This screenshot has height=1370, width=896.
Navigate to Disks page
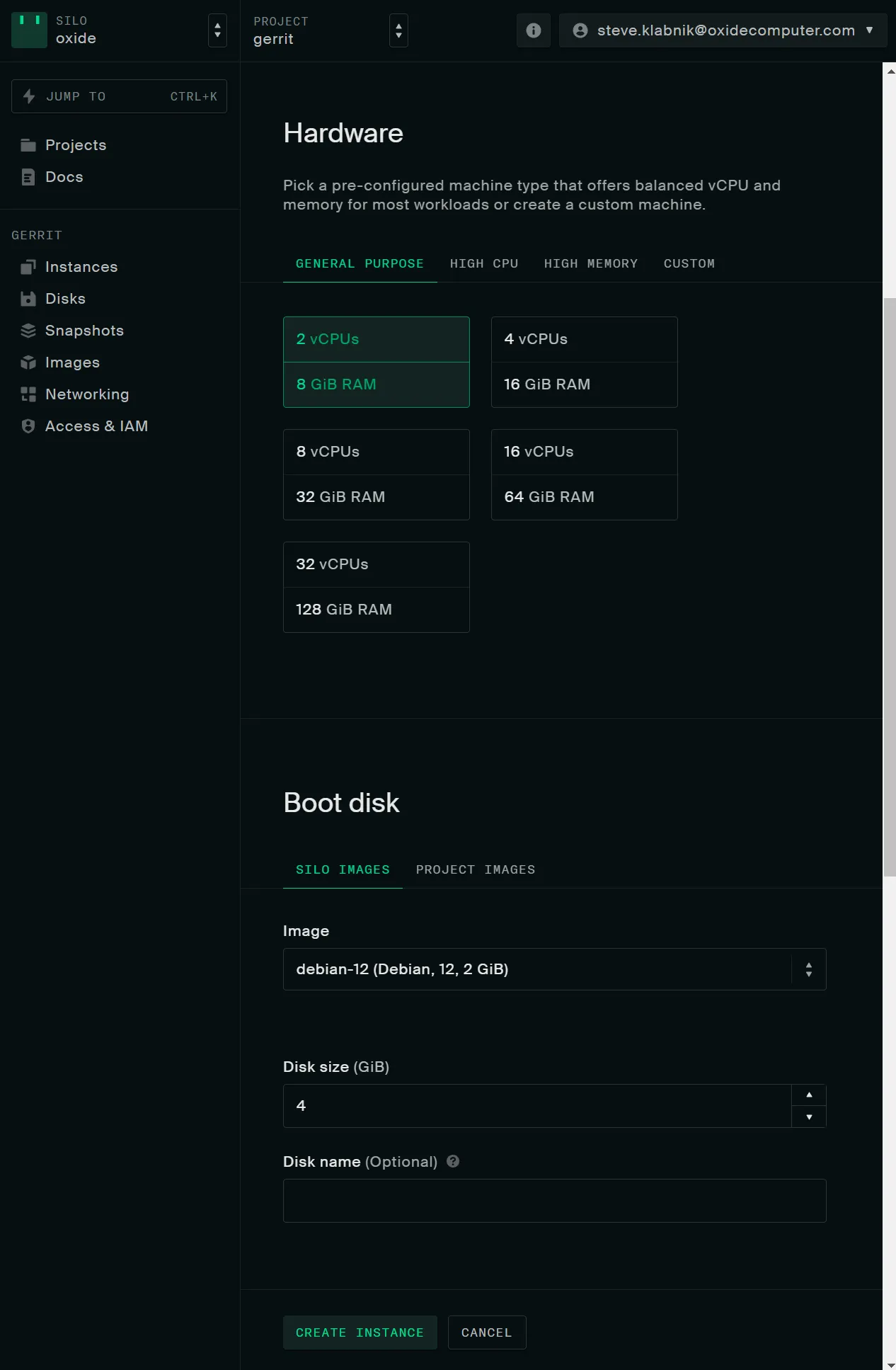[65, 299]
